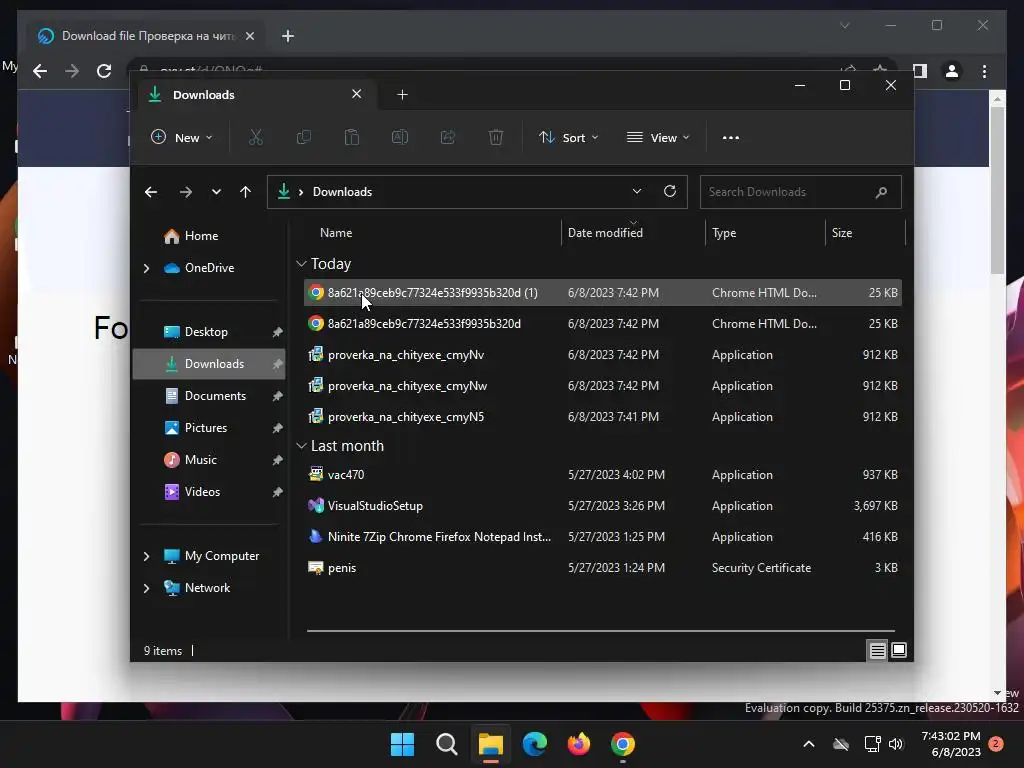The height and width of the screenshot is (768, 1024).
Task: Go back in File Explorer navigation
Action: pyautogui.click(x=151, y=192)
